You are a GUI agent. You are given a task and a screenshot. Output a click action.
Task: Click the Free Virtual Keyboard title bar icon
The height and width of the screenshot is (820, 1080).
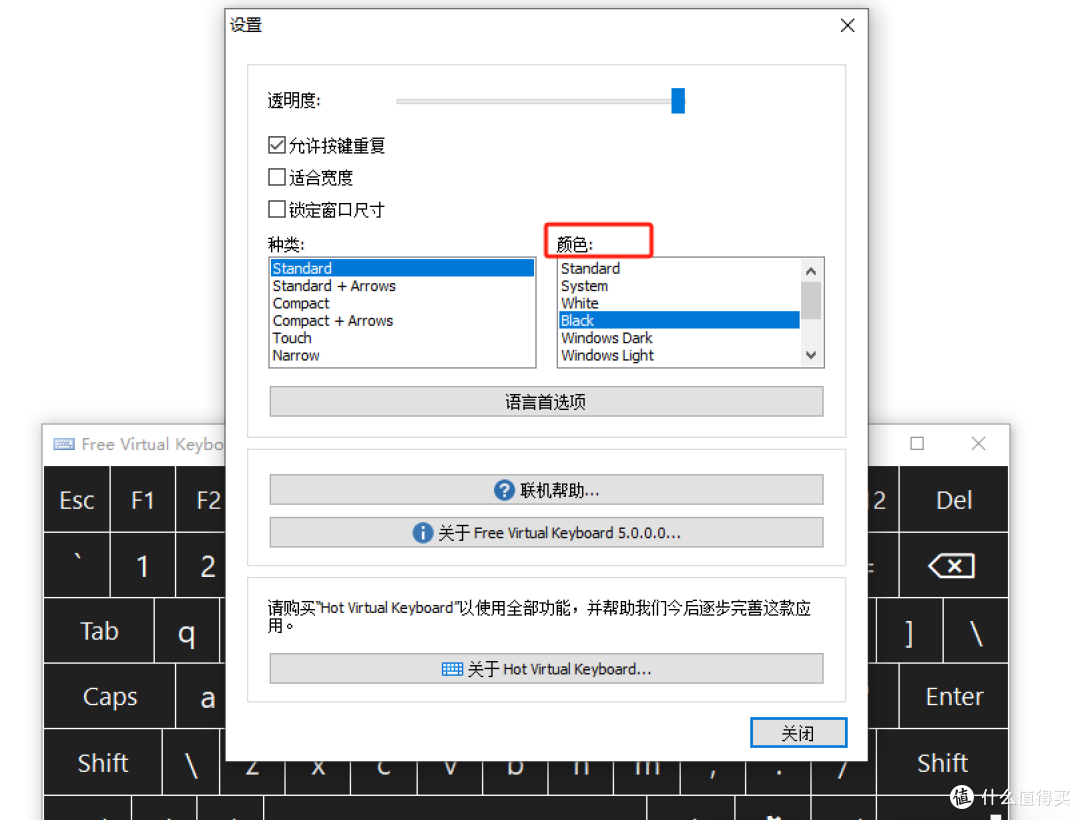pos(64,444)
